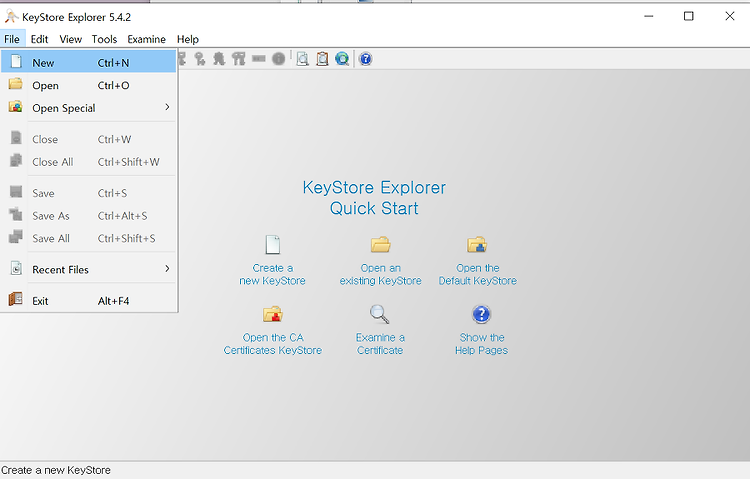The height and width of the screenshot is (479, 750).
Task: Select the Save menu entry
Action: tap(88, 193)
